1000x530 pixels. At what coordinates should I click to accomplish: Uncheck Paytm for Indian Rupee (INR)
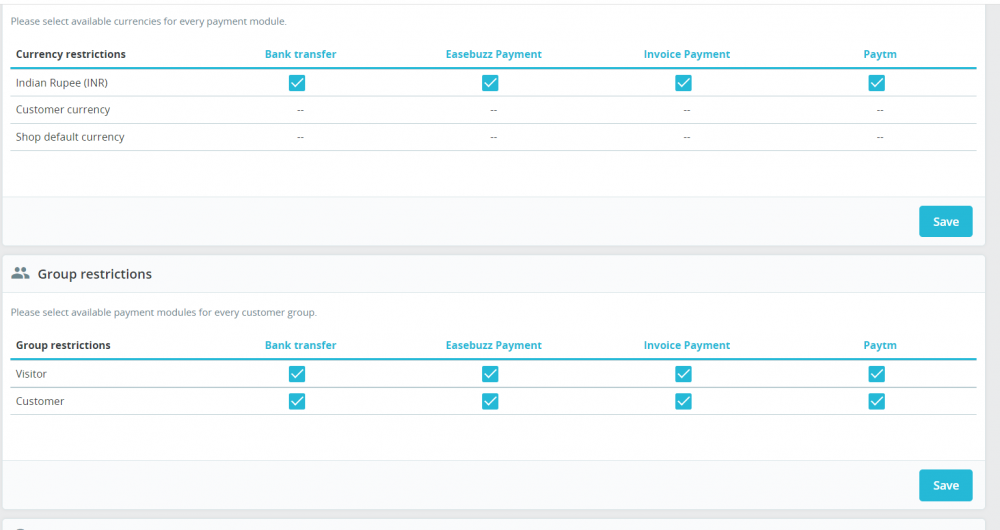coord(877,83)
